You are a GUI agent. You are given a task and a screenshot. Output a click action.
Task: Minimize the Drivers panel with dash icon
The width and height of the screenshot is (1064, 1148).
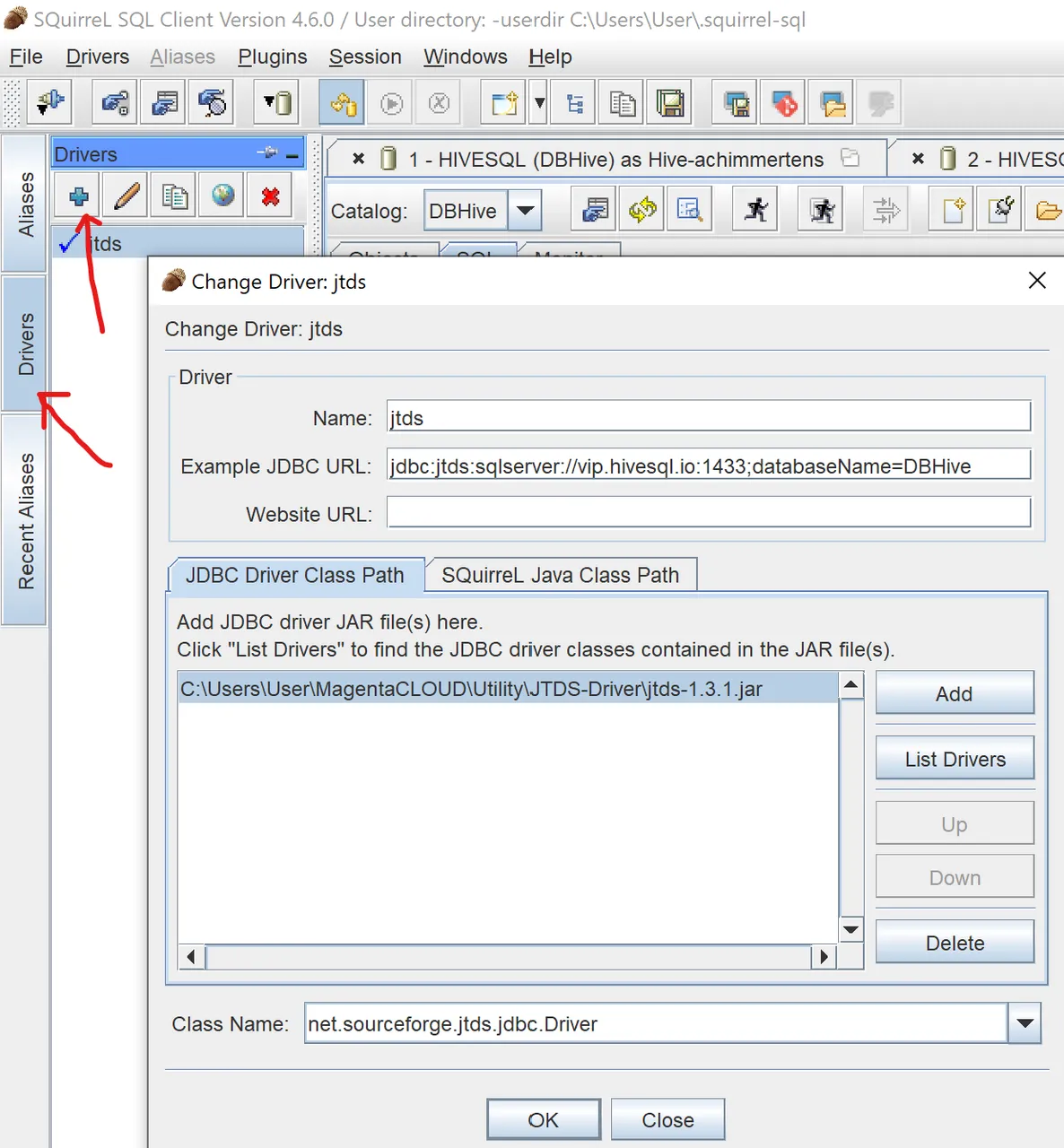292,154
